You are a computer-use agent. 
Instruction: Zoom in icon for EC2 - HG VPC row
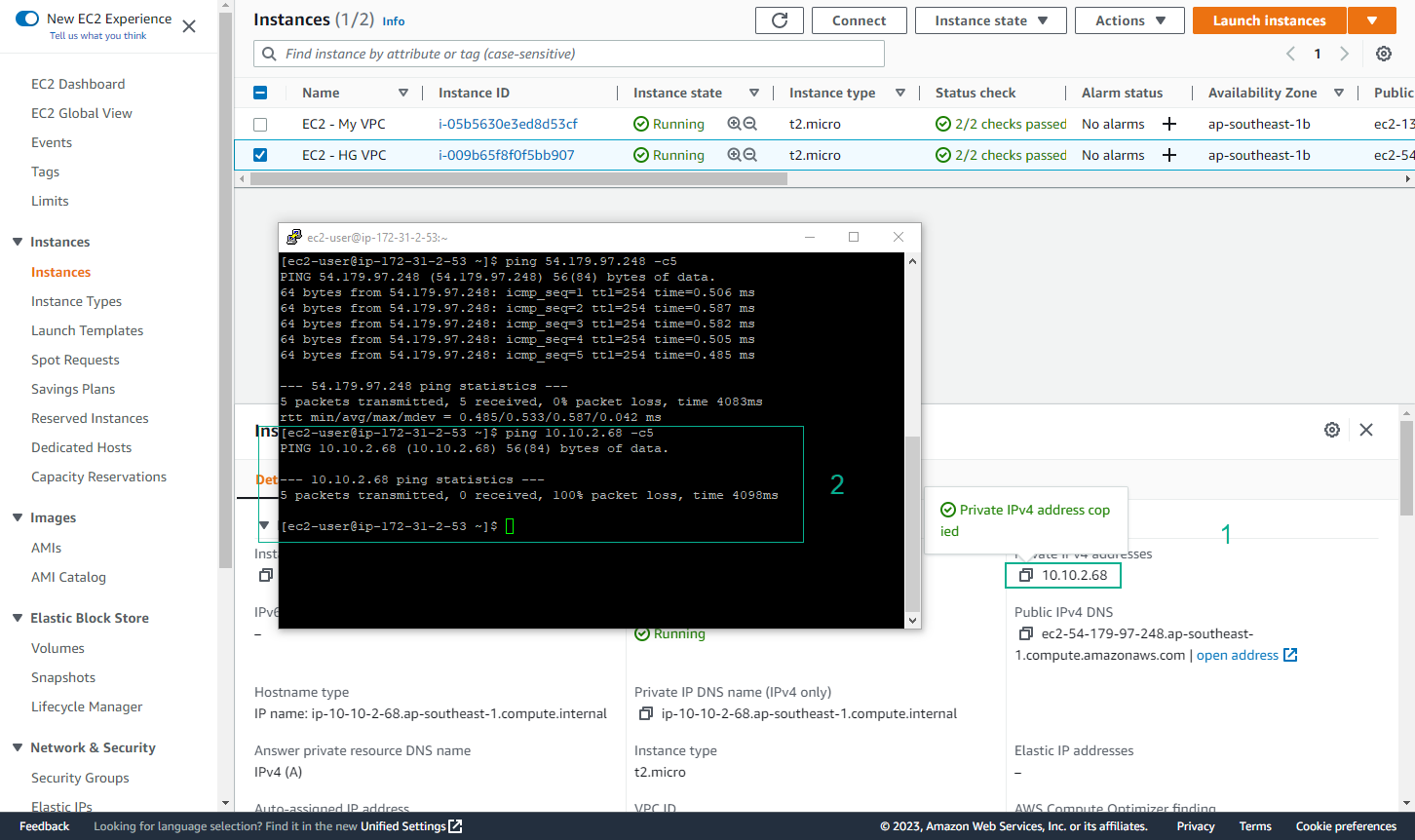pos(735,155)
